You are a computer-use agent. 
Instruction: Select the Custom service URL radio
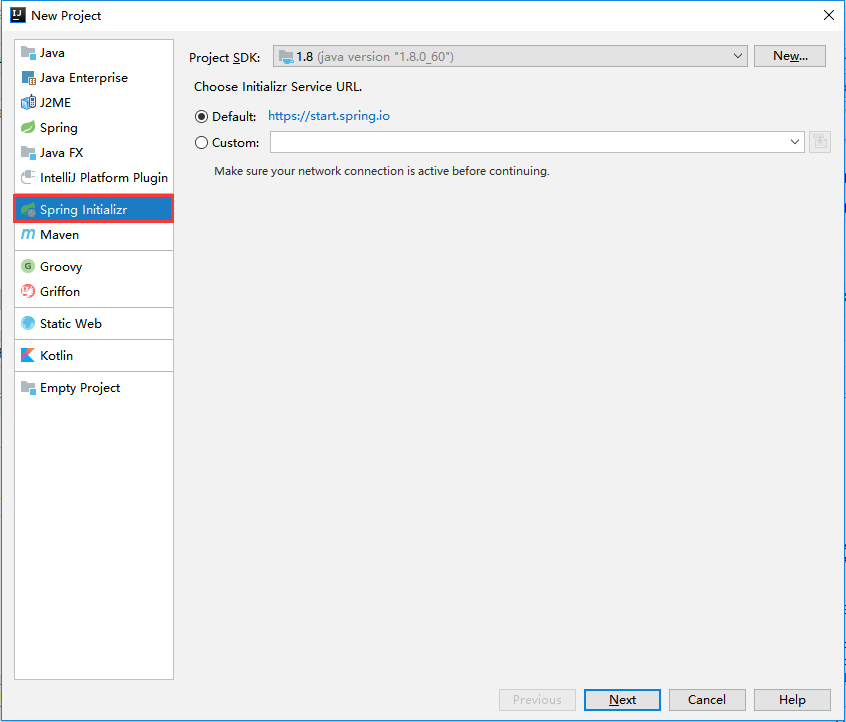[201, 142]
